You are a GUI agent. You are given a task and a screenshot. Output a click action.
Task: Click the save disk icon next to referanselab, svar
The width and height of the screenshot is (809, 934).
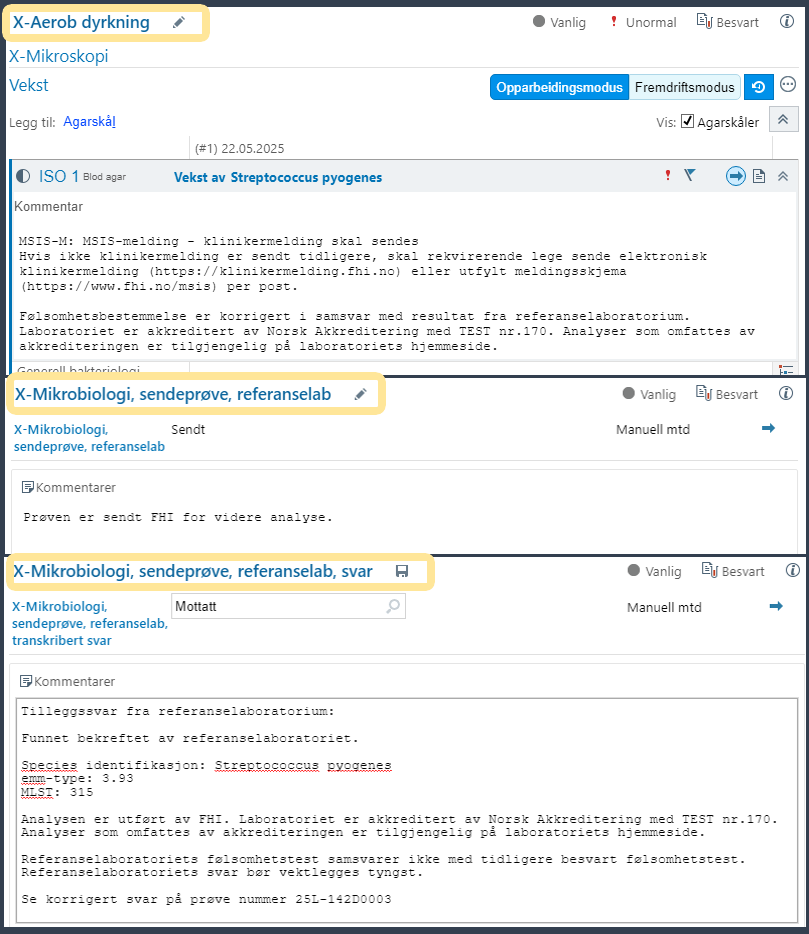point(402,571)
